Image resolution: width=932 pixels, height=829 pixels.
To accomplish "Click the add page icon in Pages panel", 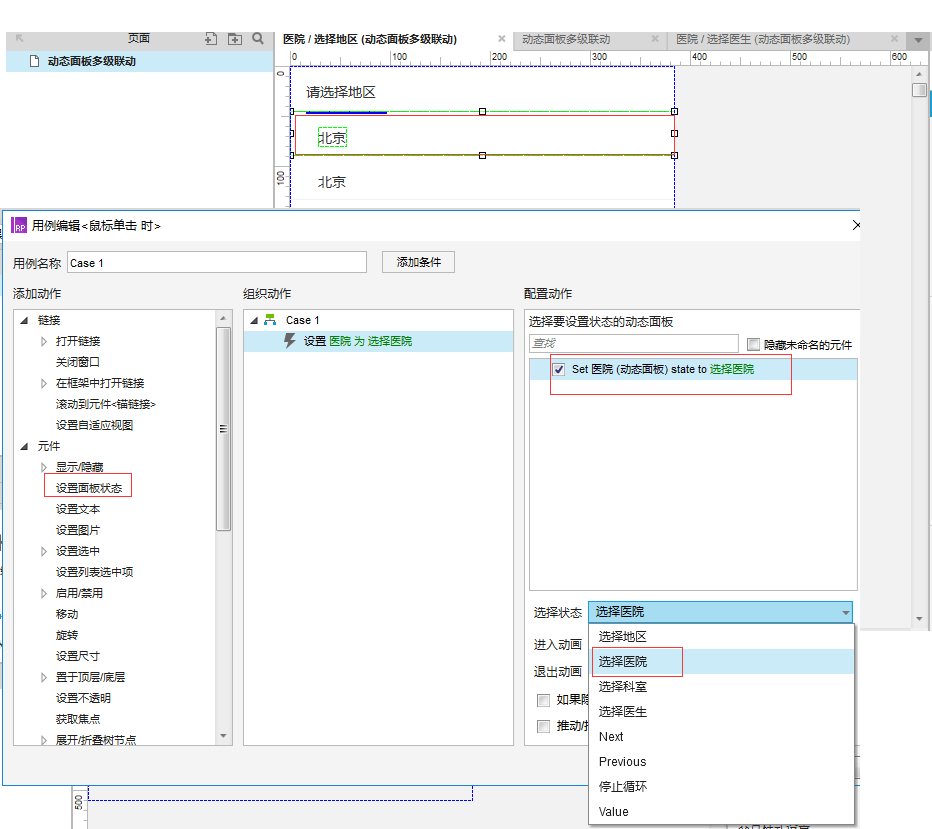I will tap(212, 38).
